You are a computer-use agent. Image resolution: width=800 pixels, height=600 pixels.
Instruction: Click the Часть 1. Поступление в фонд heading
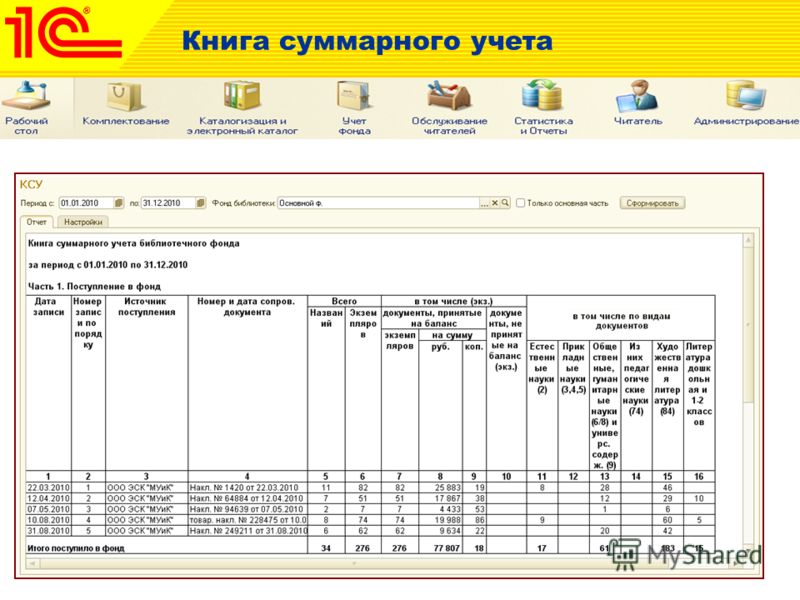(x=94, y=286)
